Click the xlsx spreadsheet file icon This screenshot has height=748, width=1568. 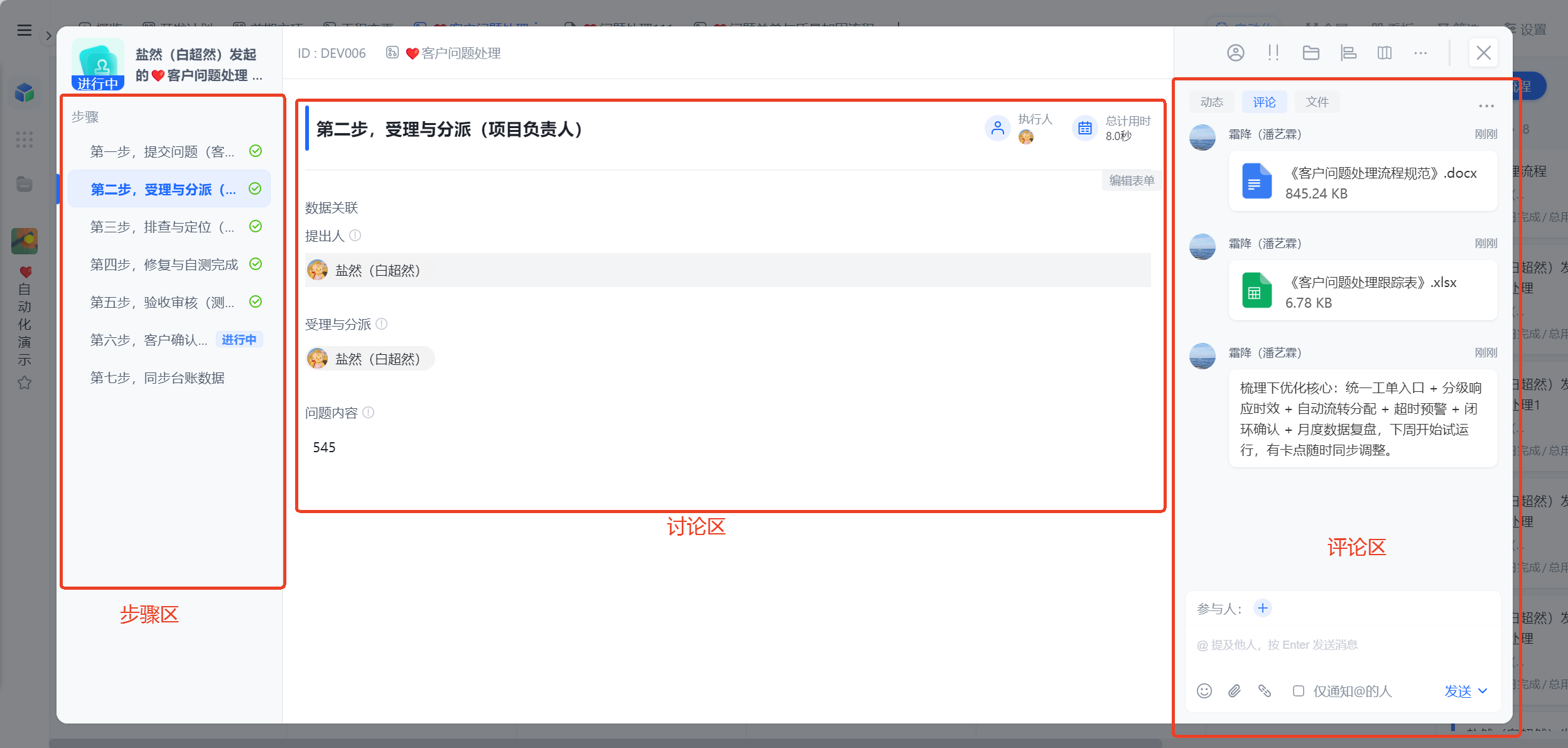click(1257, 291)
